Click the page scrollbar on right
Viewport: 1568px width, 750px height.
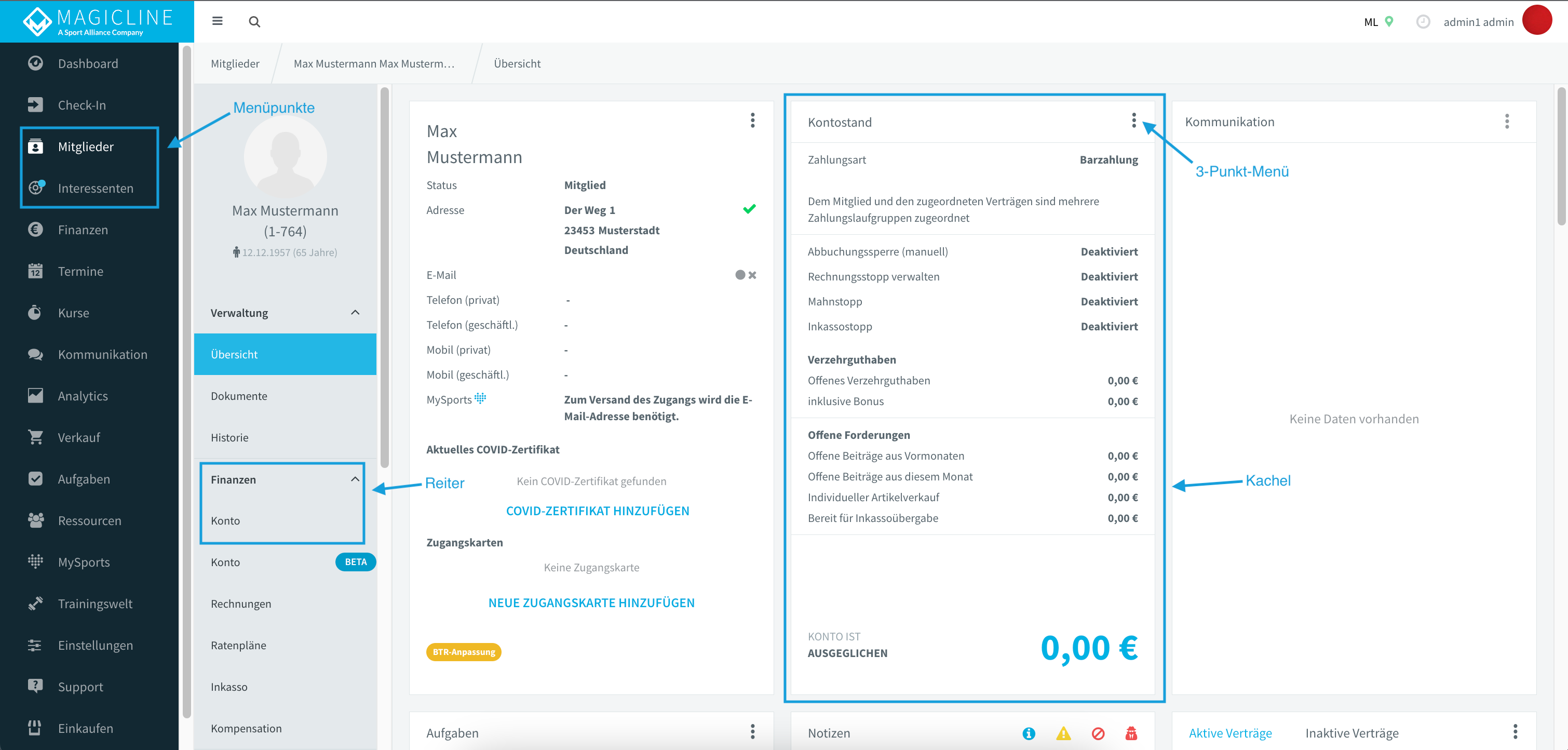1561,156
